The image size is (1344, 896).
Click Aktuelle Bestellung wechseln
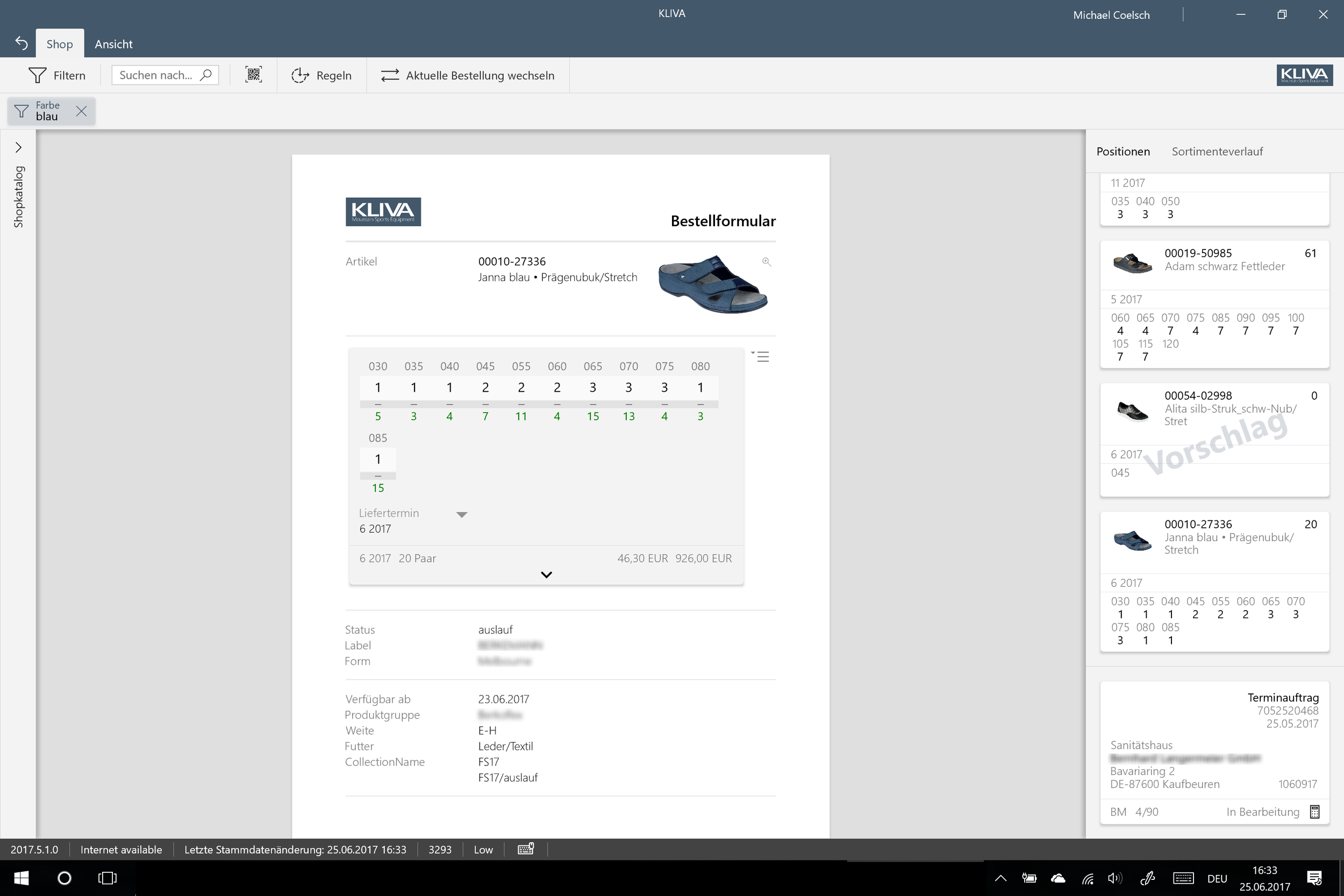(467, 75)
